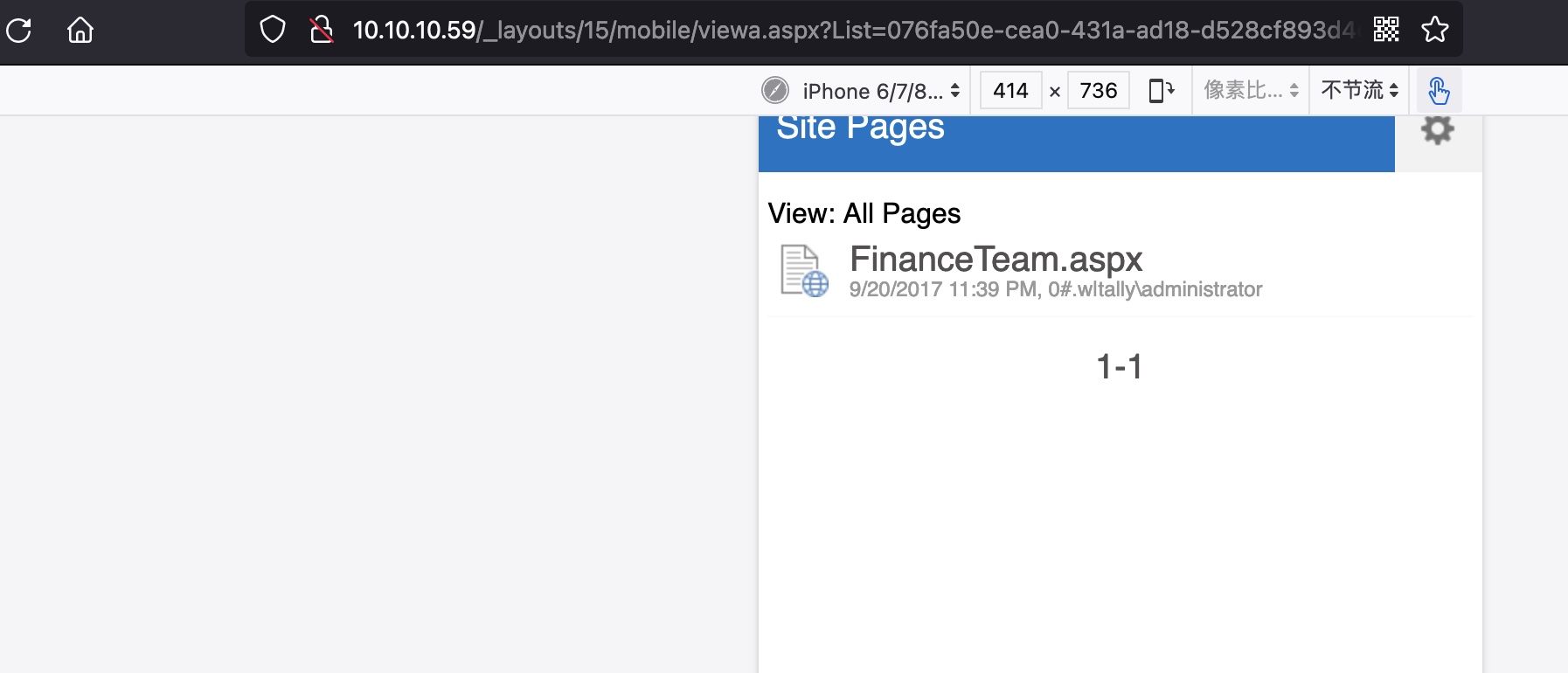Viewport: 1568px width, 673px height.
Task: Open the iPhone 6/7/8 device dropdown
Action: [x=881, y=91]
